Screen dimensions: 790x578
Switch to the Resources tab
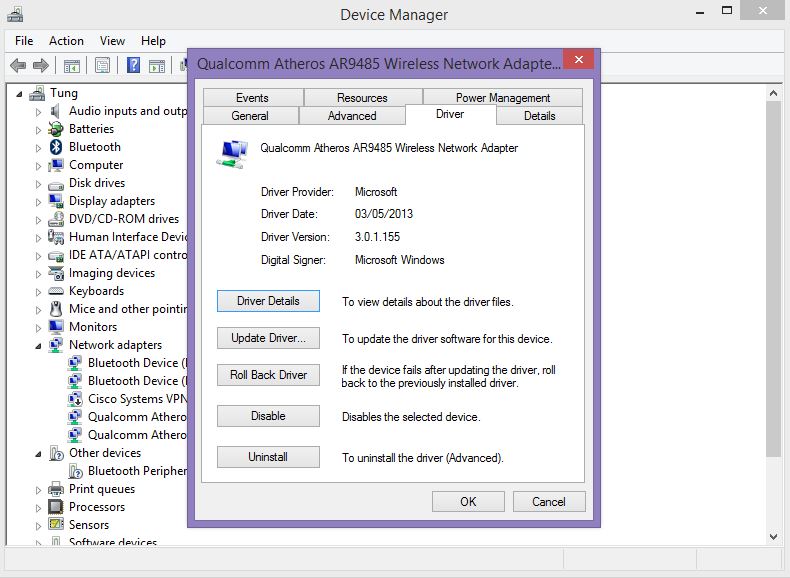pos(362,98)
